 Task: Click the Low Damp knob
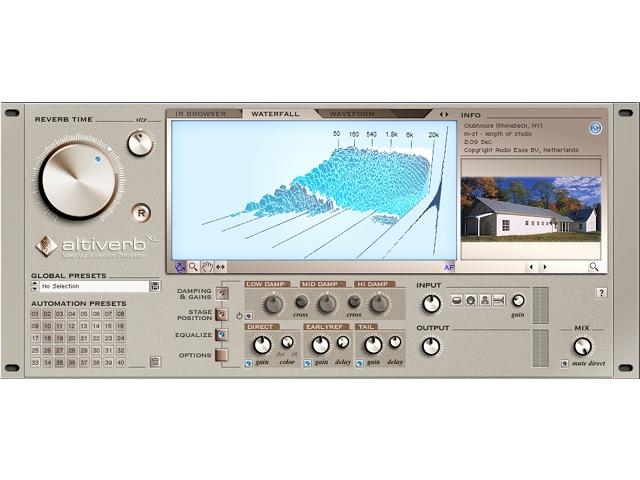point(273,304)
